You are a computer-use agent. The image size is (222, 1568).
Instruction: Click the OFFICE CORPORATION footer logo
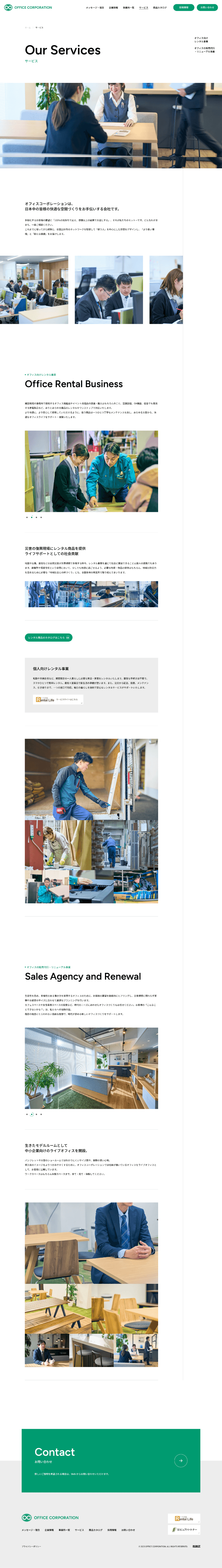coord(50,1518)
